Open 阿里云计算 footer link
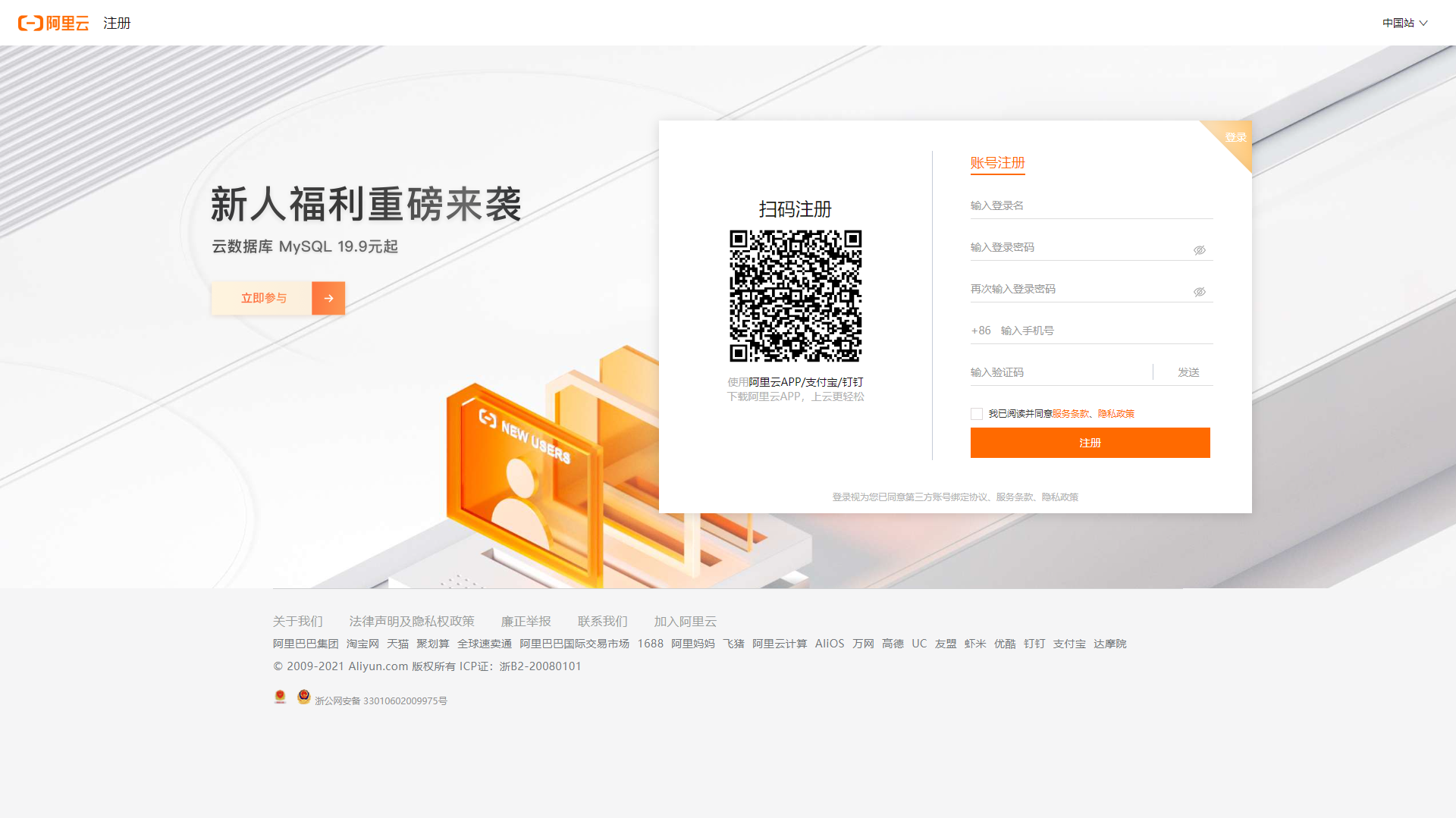1456x818 pixels. (780, 644)
